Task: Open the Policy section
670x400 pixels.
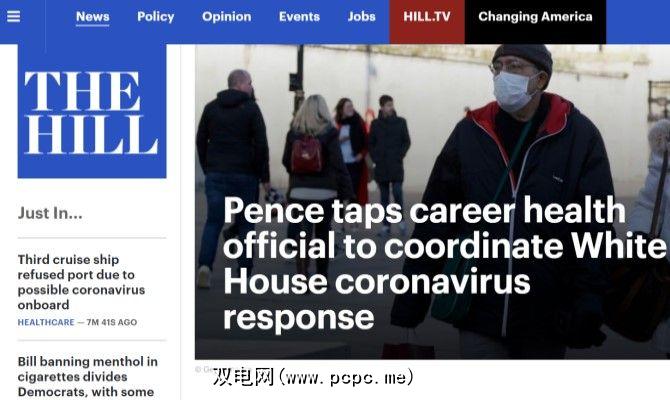Action: (156, 17)
